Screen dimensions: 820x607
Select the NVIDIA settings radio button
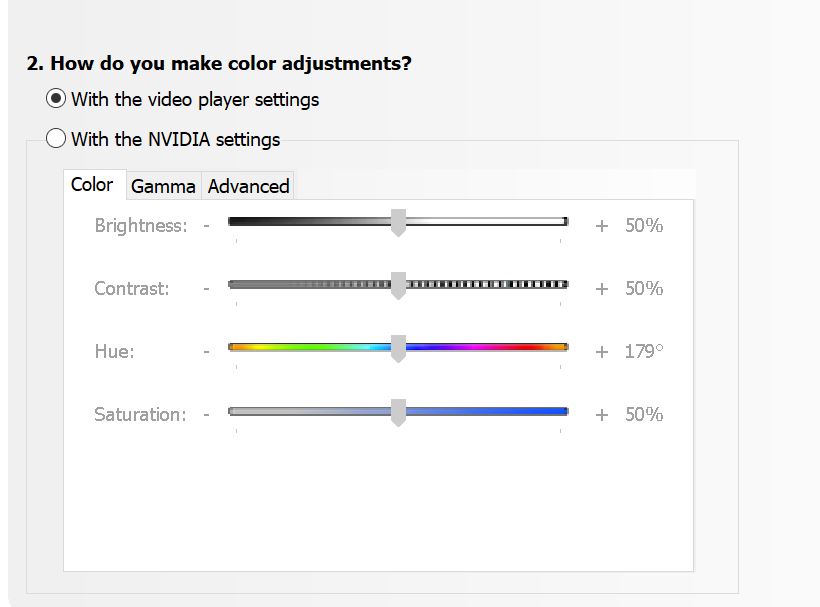[x=57, y=139]
